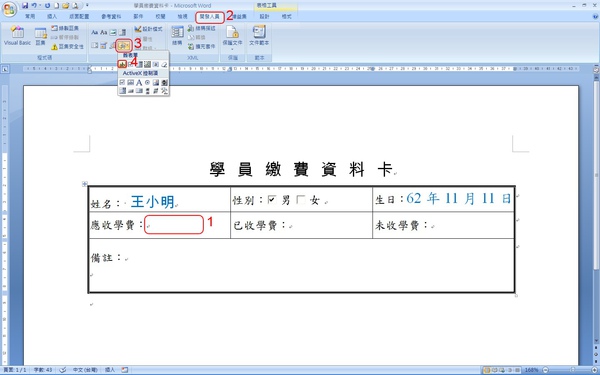
Task: Select the 開發人員 developer tab
Action: click(x=210, y=16)
